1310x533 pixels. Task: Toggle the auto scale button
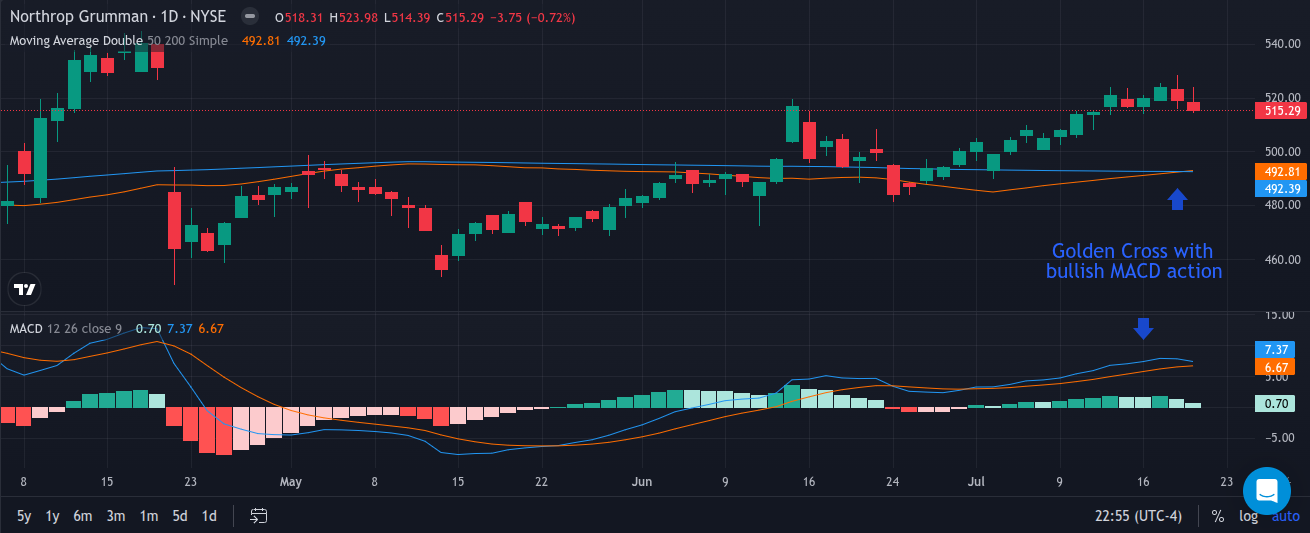point(1285,516)
